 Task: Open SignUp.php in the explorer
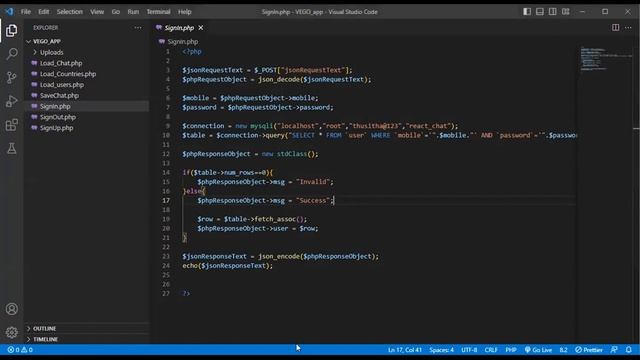pos(56,128)
